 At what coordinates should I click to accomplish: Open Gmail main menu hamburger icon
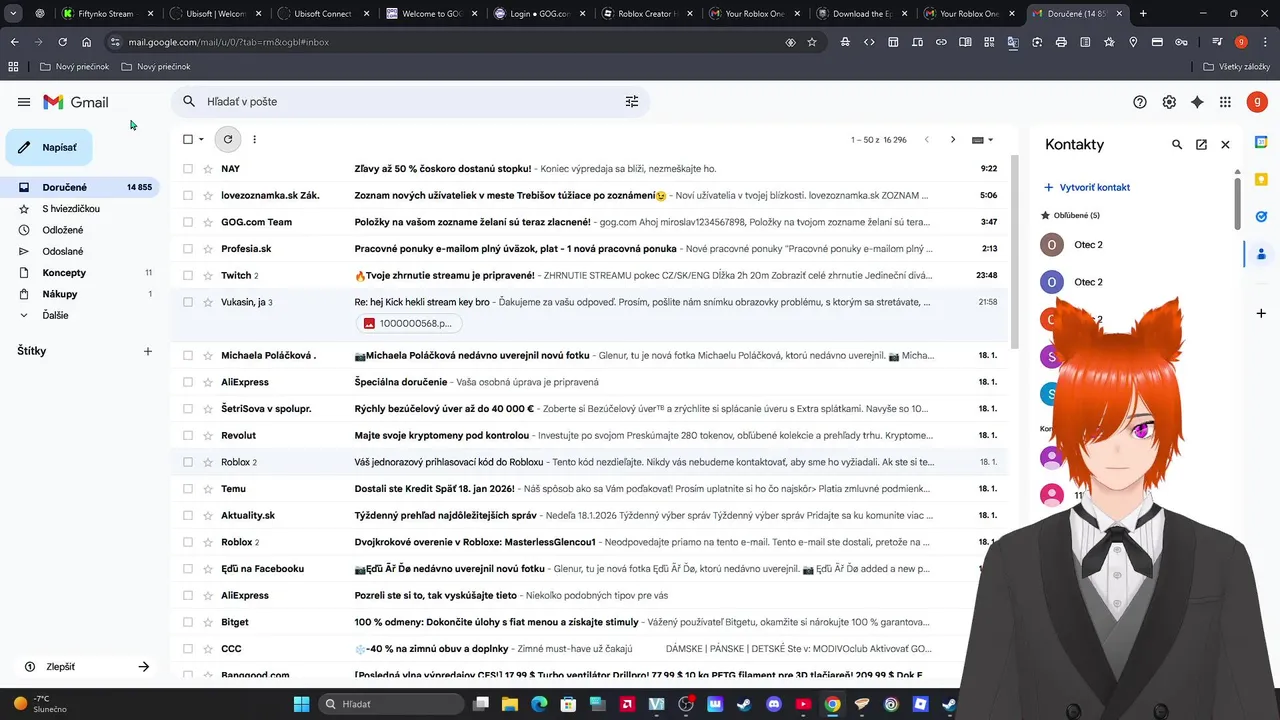24,102
